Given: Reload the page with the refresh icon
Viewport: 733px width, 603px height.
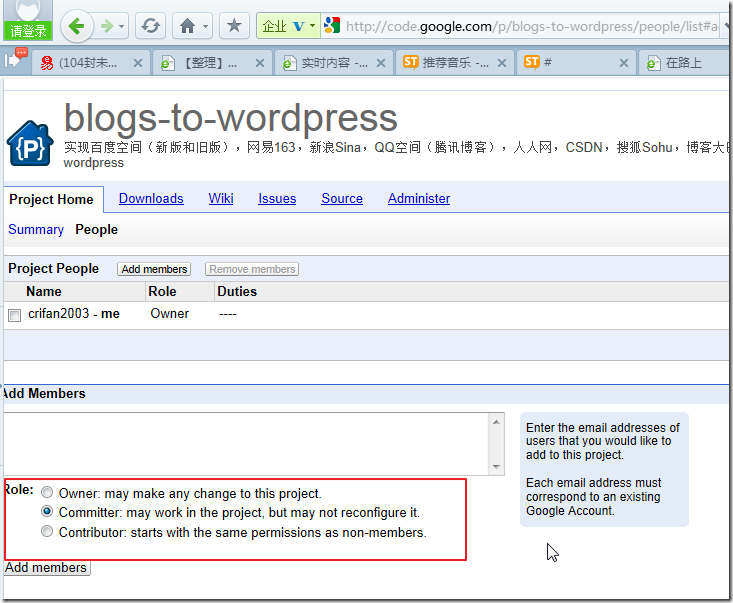Looking at the screenshot, I should (x=151, y=26).
